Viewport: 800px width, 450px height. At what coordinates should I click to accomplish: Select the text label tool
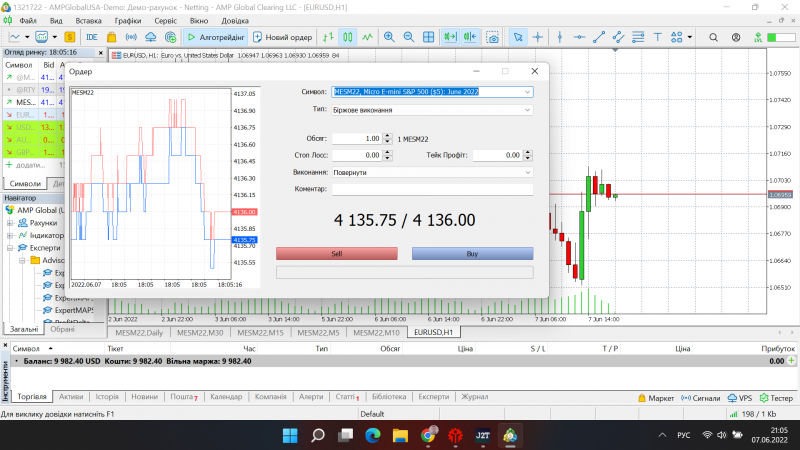pyautogui.click(x=658, y=37)
